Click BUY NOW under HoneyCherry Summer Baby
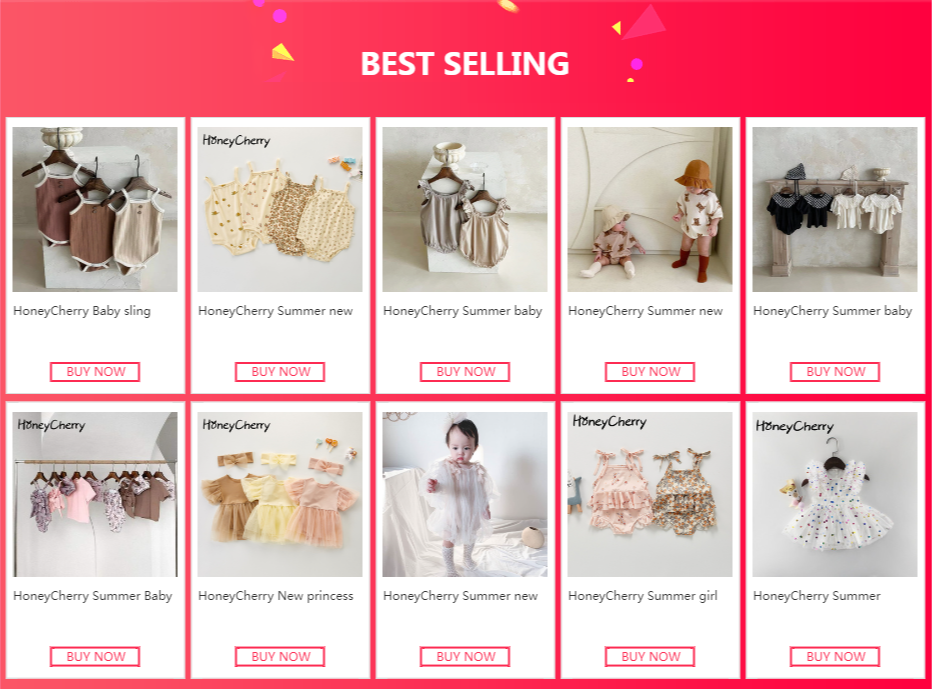 95,656
